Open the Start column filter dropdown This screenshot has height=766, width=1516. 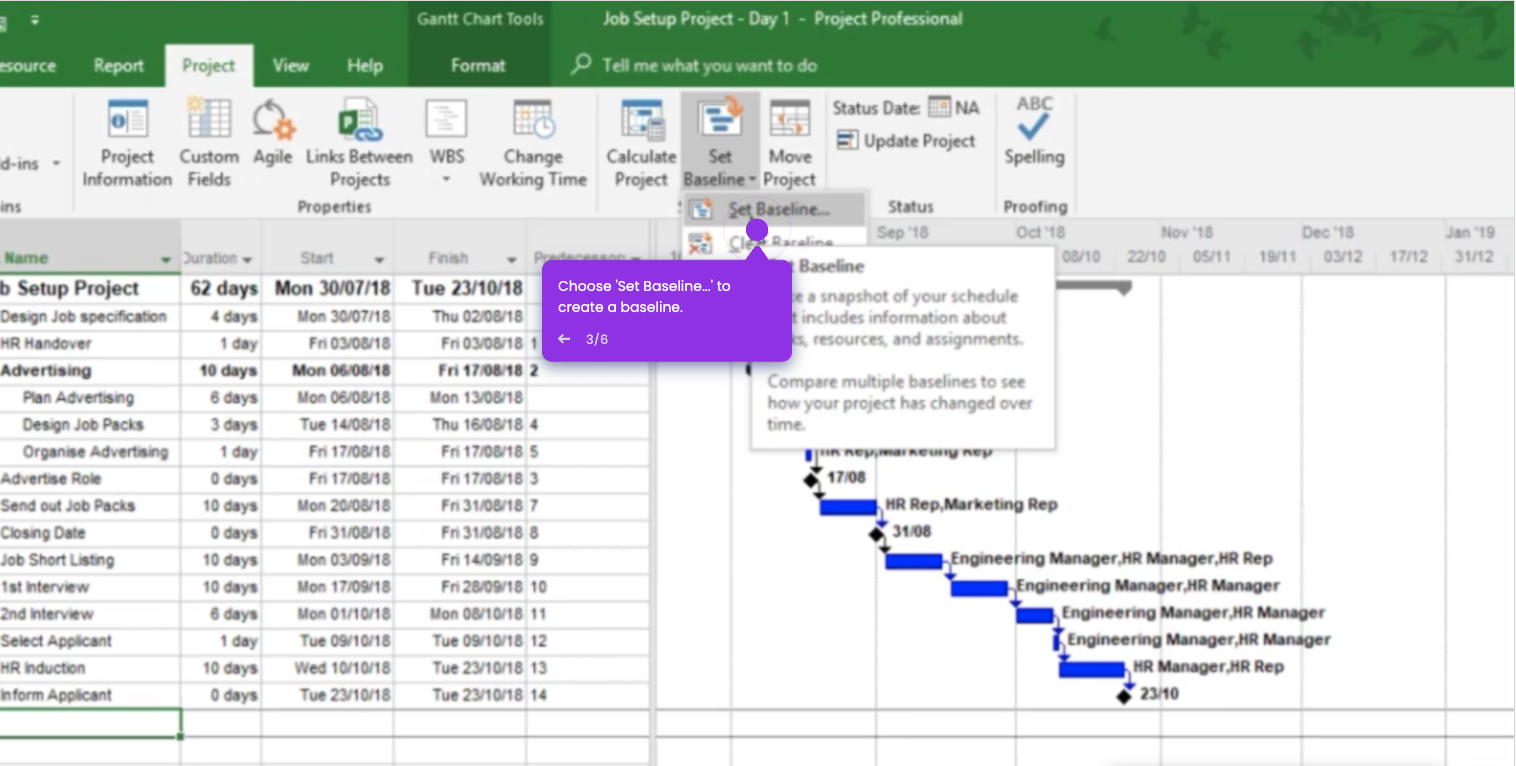click(380, 259)
